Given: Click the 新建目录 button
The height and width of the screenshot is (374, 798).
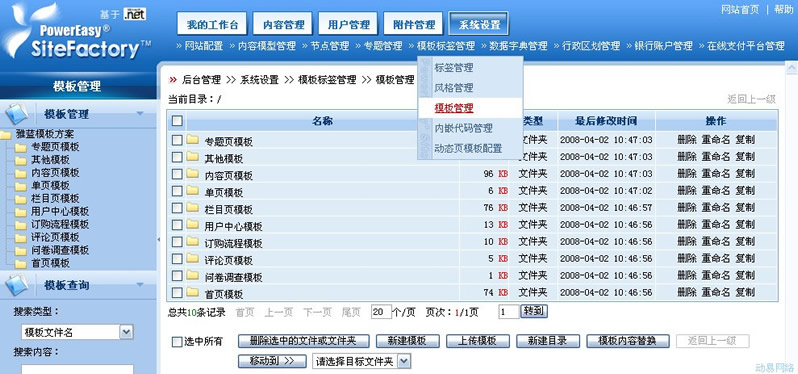Looking at the screenshot, I should point(548,341).
